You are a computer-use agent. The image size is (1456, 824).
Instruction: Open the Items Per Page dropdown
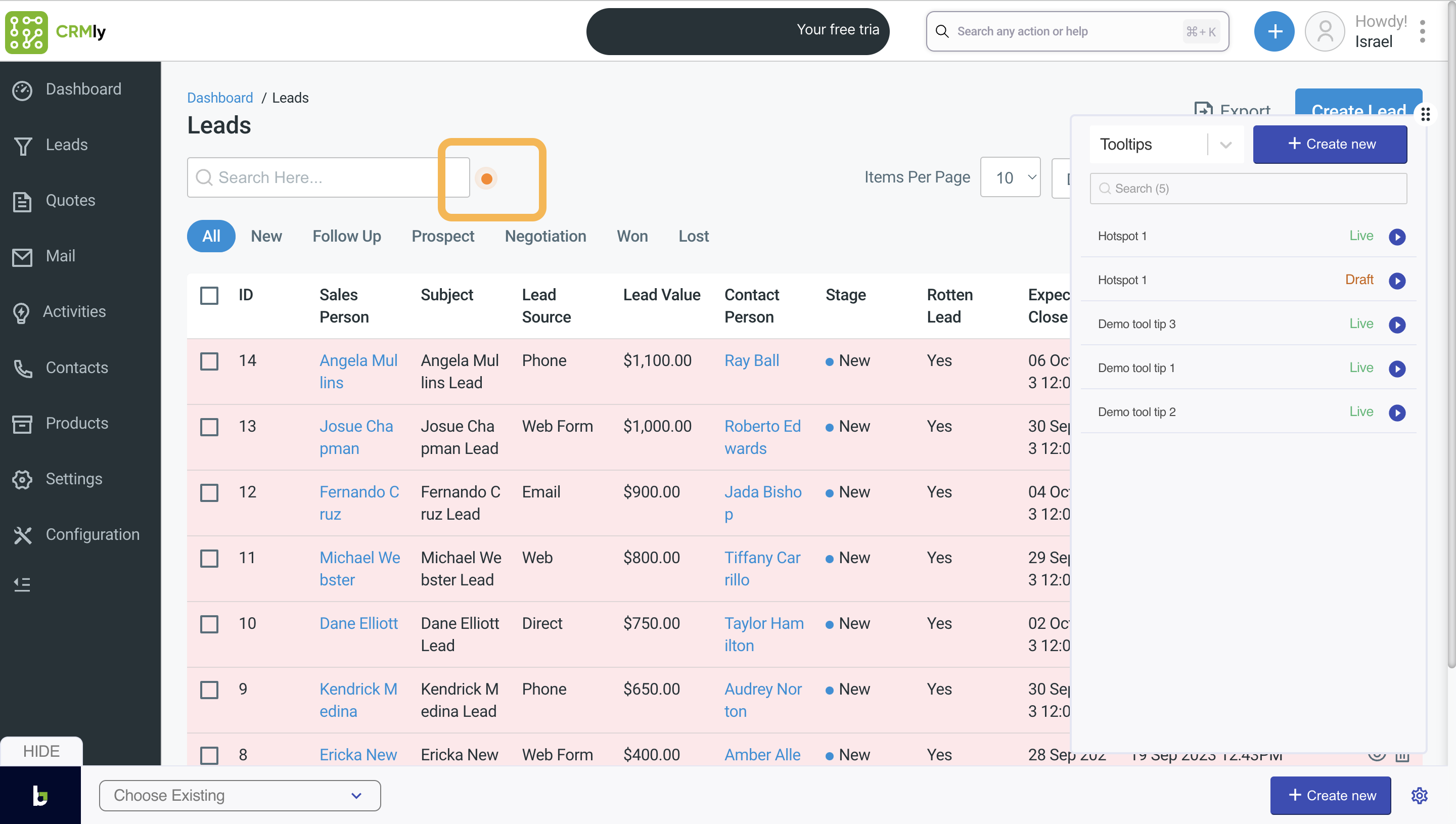coord(1010,178)
